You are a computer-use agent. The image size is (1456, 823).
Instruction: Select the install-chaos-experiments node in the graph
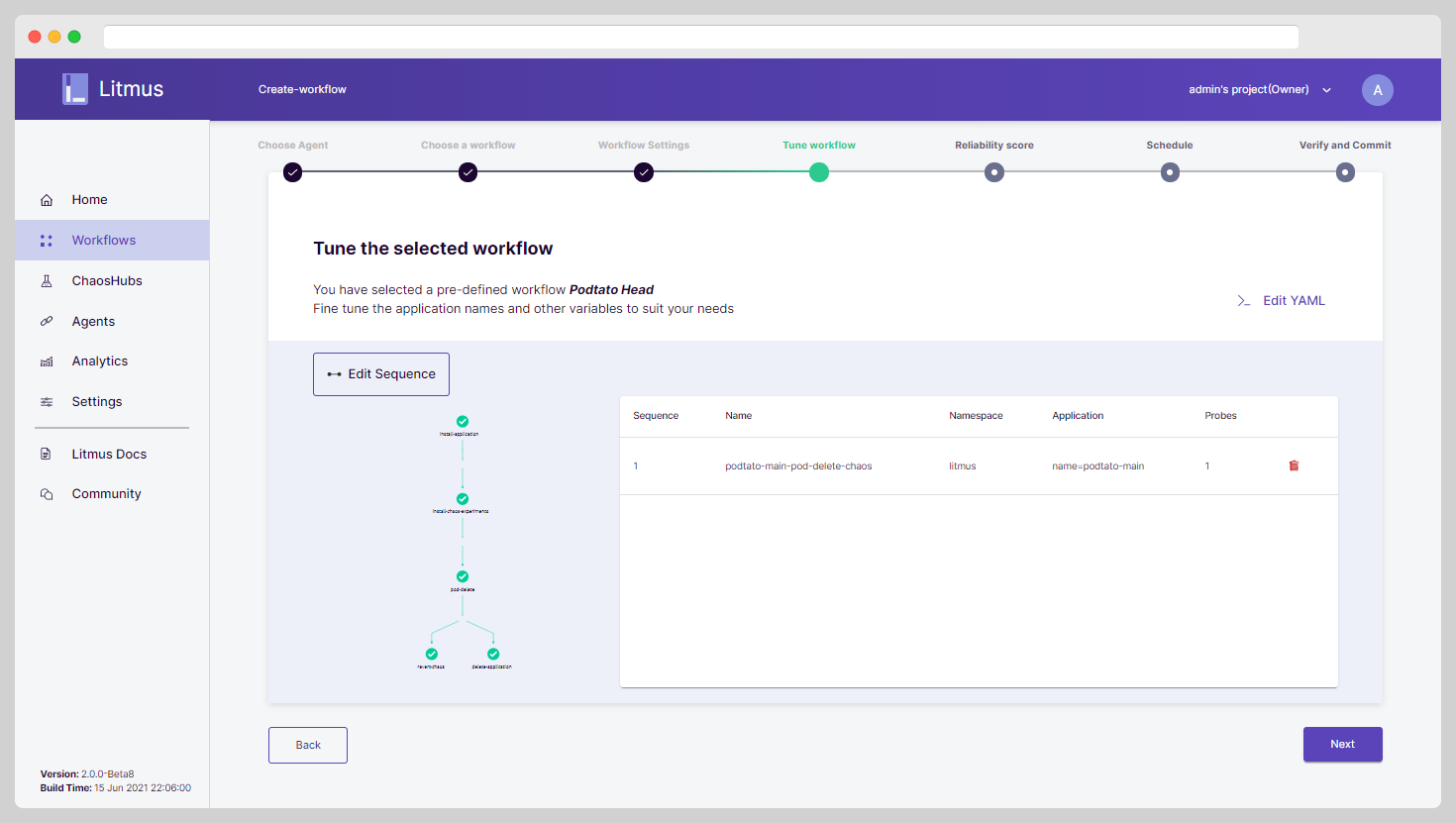(x=463, y=499)
